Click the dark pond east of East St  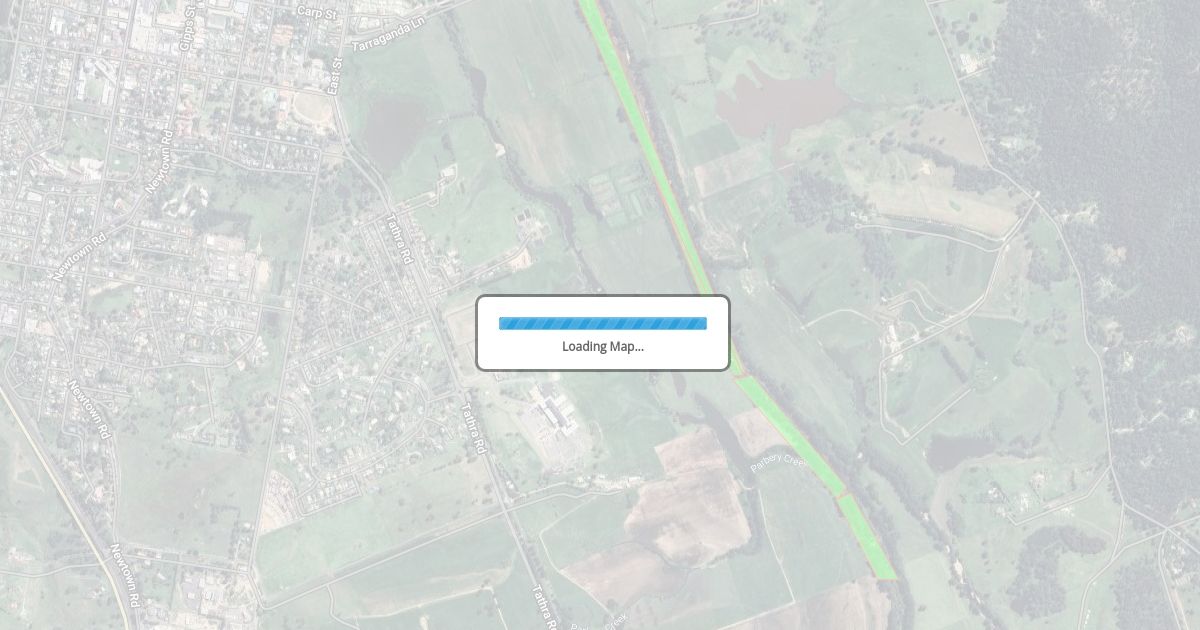tap(393, 132)
